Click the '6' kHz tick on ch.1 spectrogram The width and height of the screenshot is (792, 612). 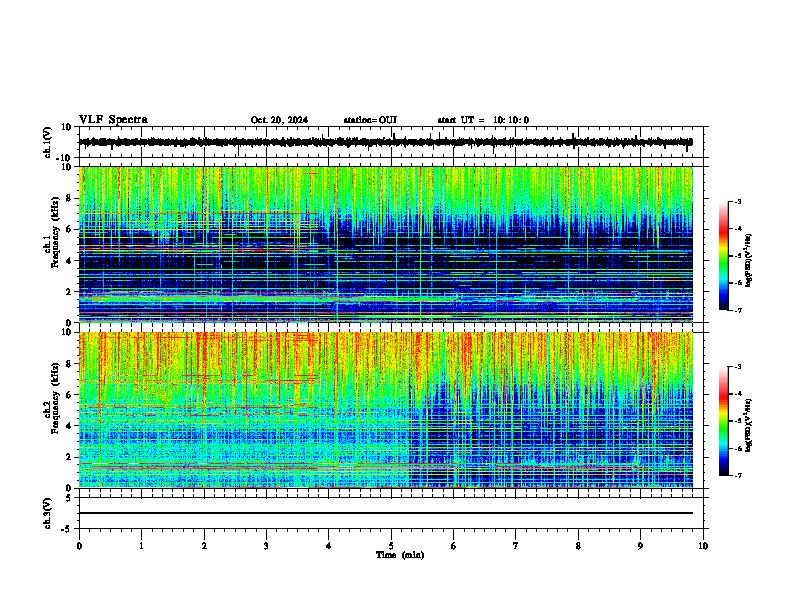[69, 229]
